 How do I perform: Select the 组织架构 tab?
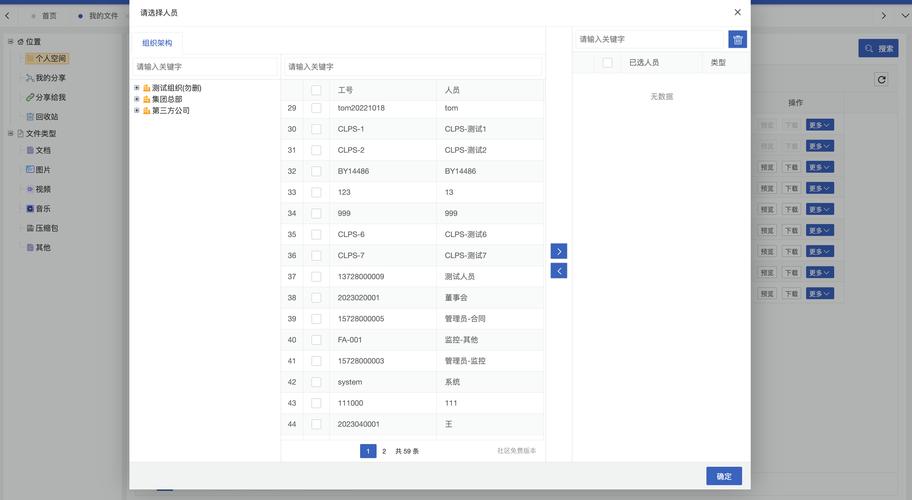[157, 43]
